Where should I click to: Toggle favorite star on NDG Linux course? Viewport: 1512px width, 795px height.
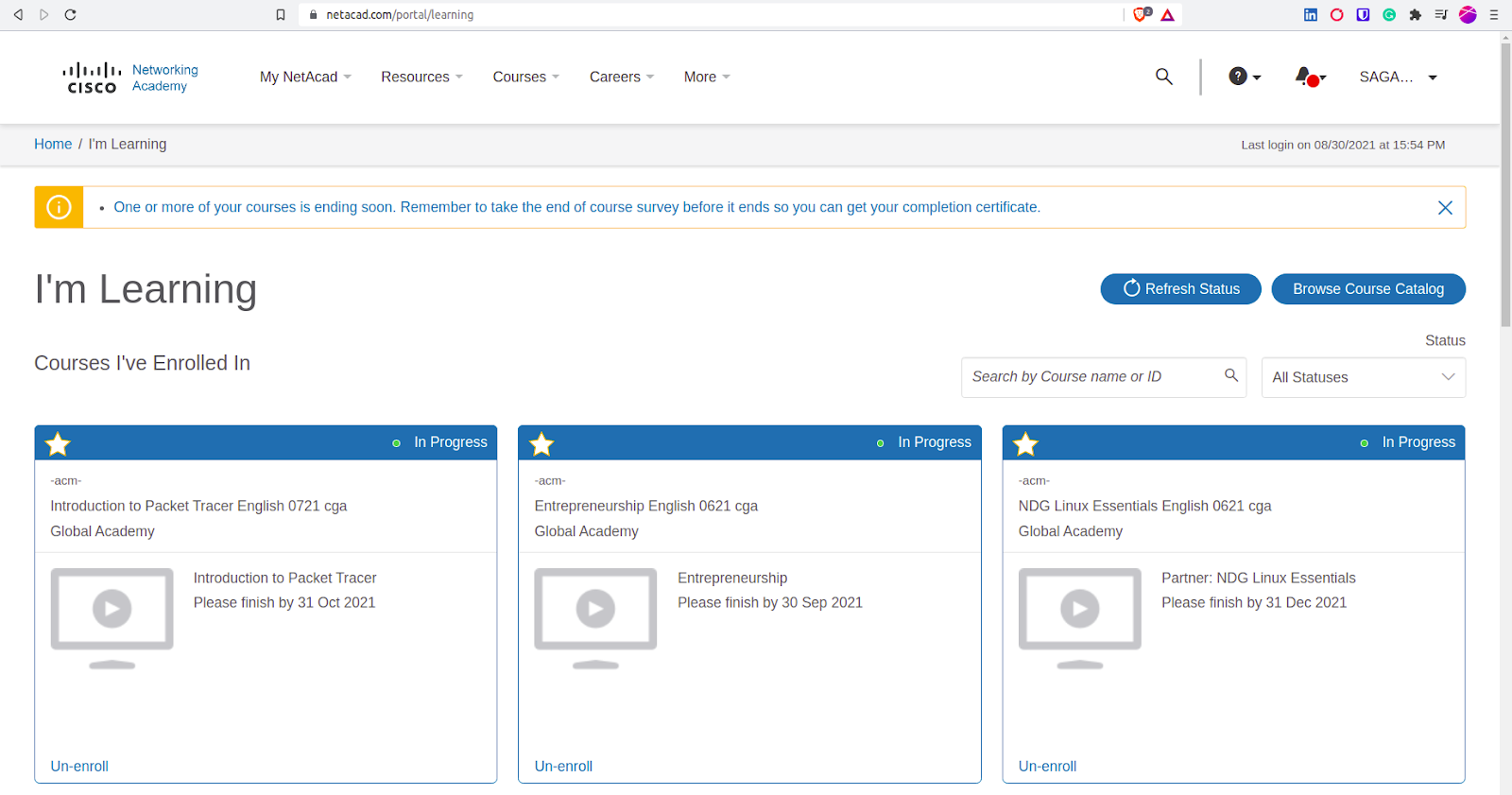[x=1025, y=443]
